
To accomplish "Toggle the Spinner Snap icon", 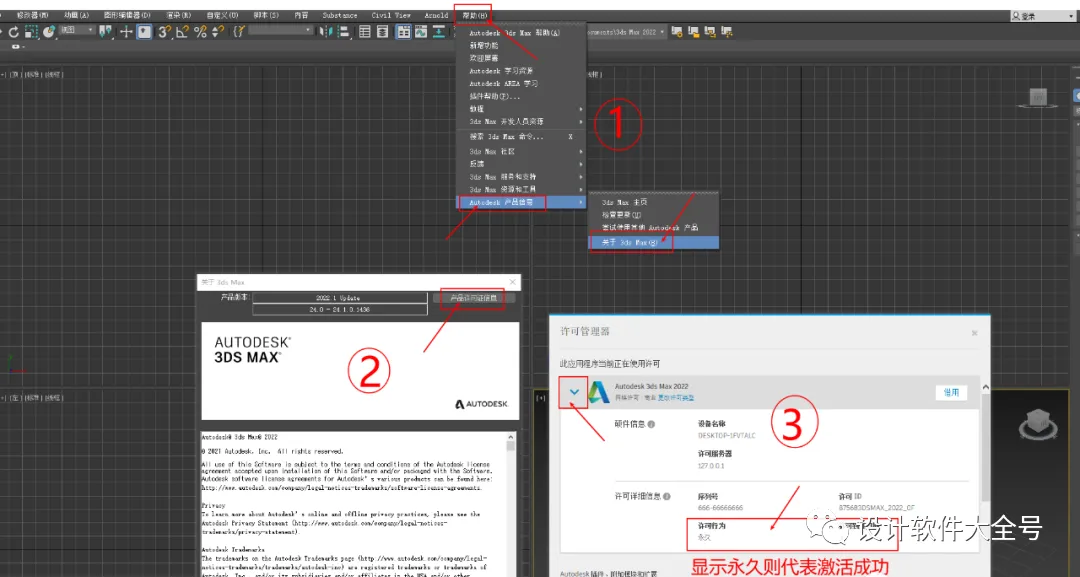I will tap(218, 32).
